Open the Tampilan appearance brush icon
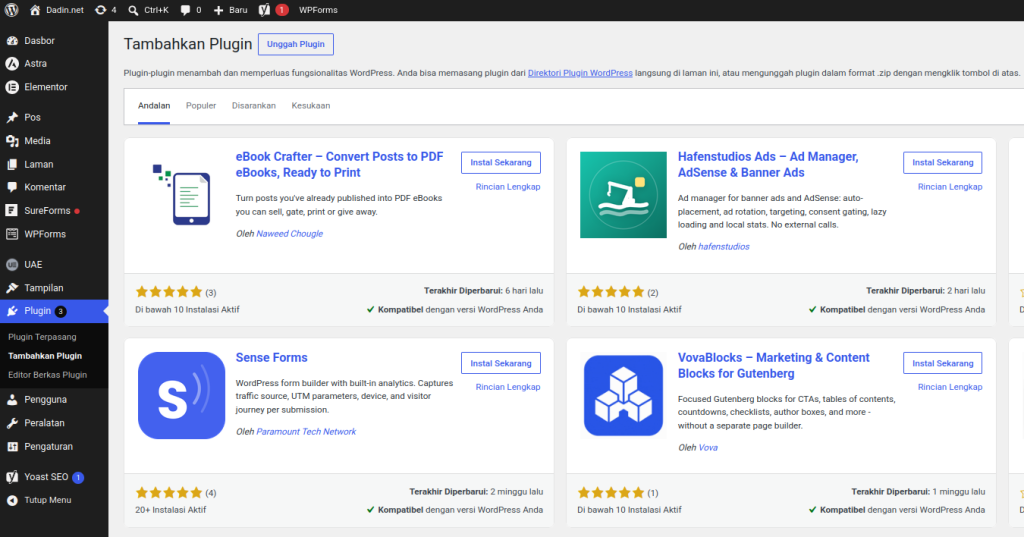The height and width of the screenshot is (537, 1024). point(12,287)
